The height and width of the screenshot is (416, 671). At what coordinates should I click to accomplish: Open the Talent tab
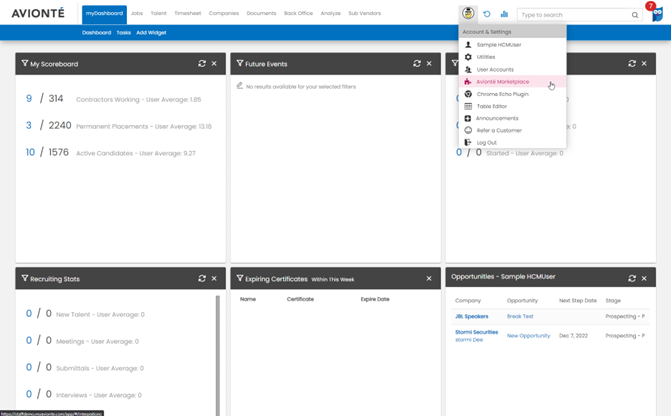point(158,13)
